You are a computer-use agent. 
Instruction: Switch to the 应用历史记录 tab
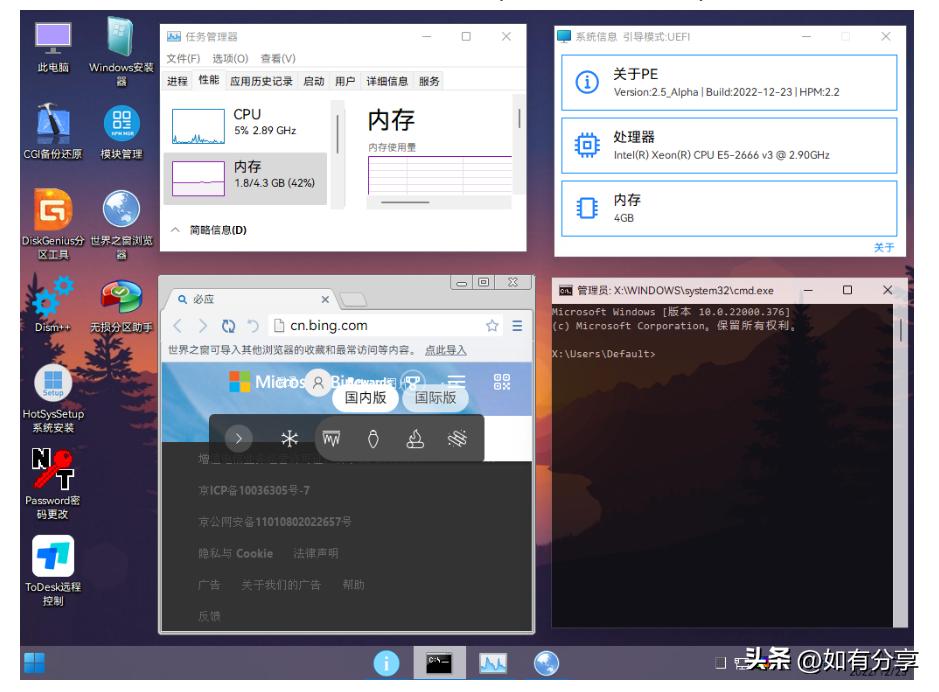point(261,81)
